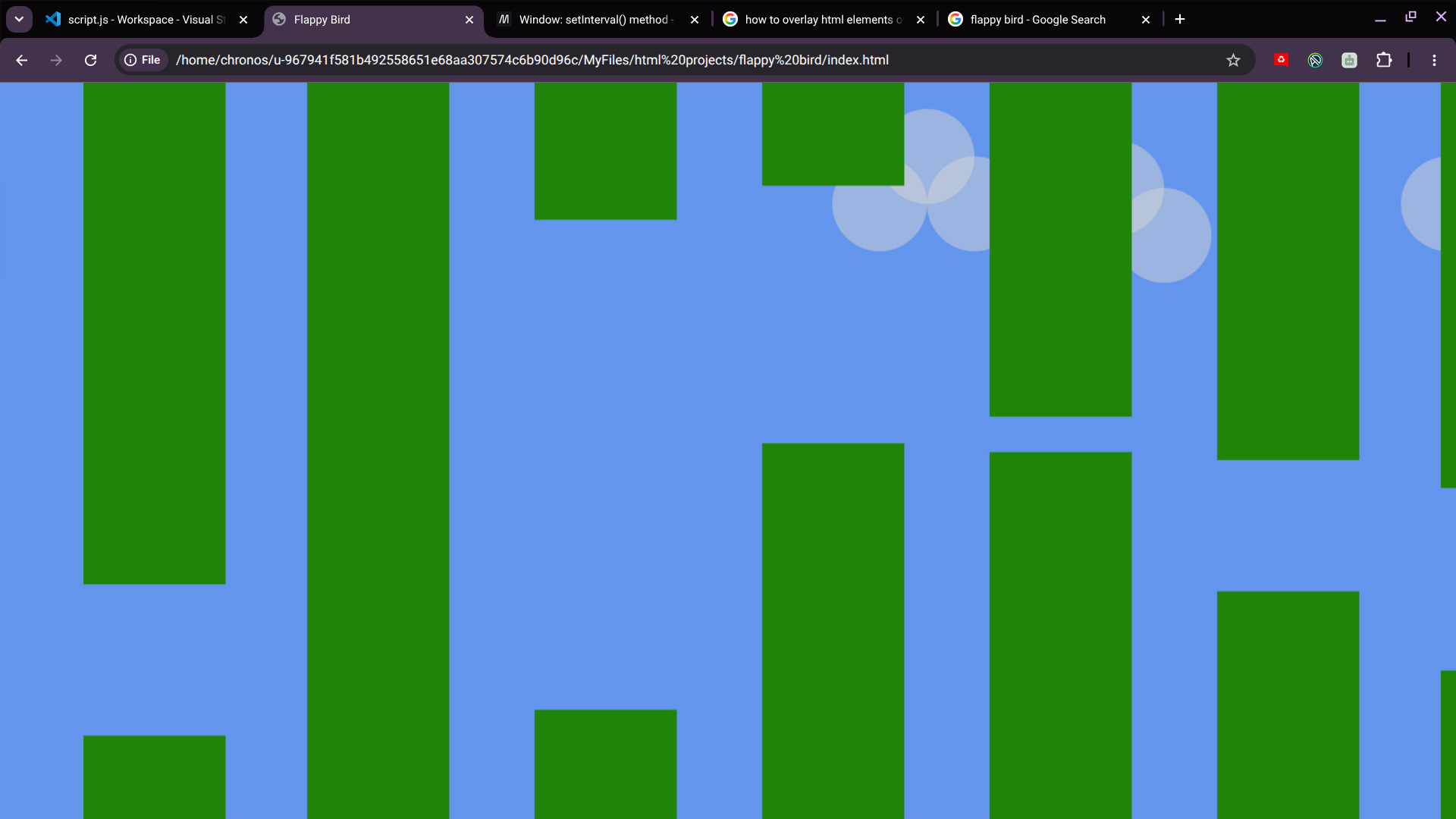Image resolution: width=1456 pixels, height=819 pixels.
Task: Go forward to the next page
Action: coord(56,60)
